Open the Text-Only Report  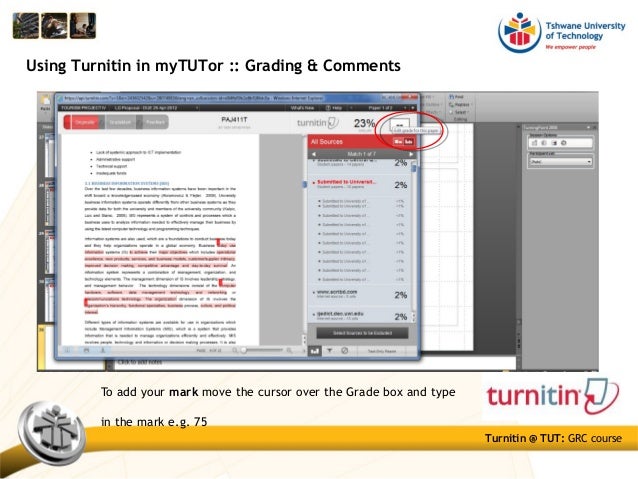coord(382,351)
